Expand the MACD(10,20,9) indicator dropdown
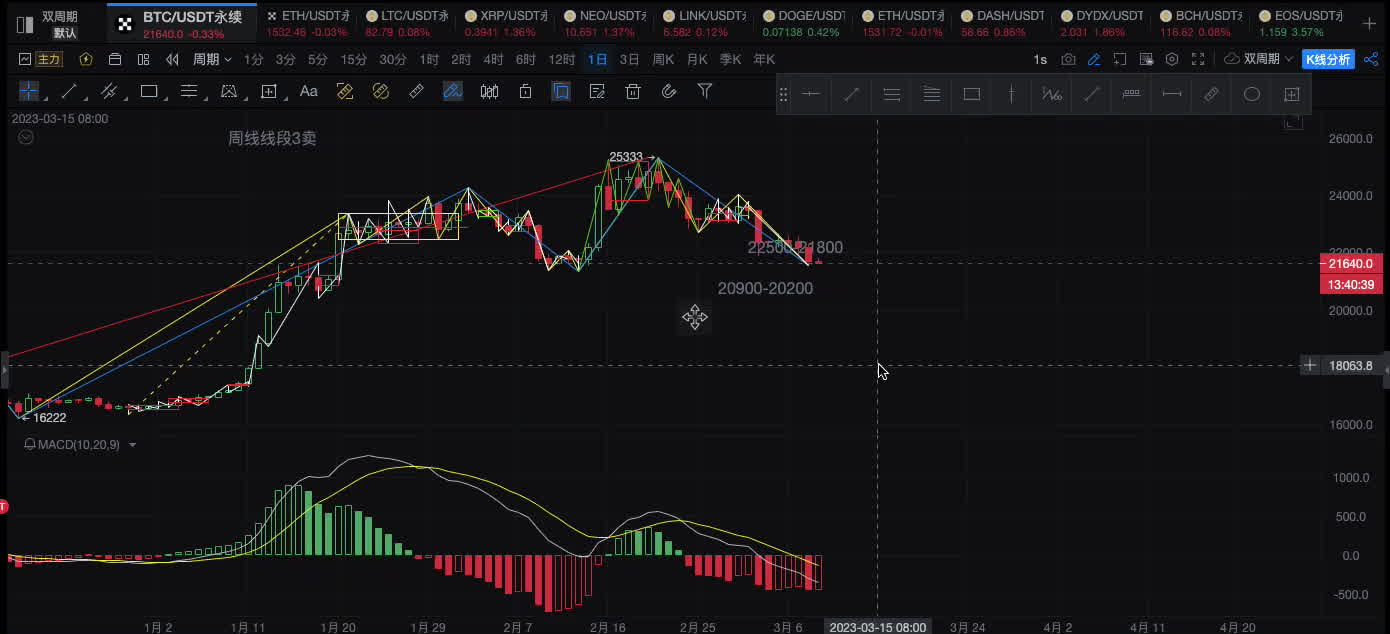Viewport: 1390px width, 634px height. click(x=132, y=445)
